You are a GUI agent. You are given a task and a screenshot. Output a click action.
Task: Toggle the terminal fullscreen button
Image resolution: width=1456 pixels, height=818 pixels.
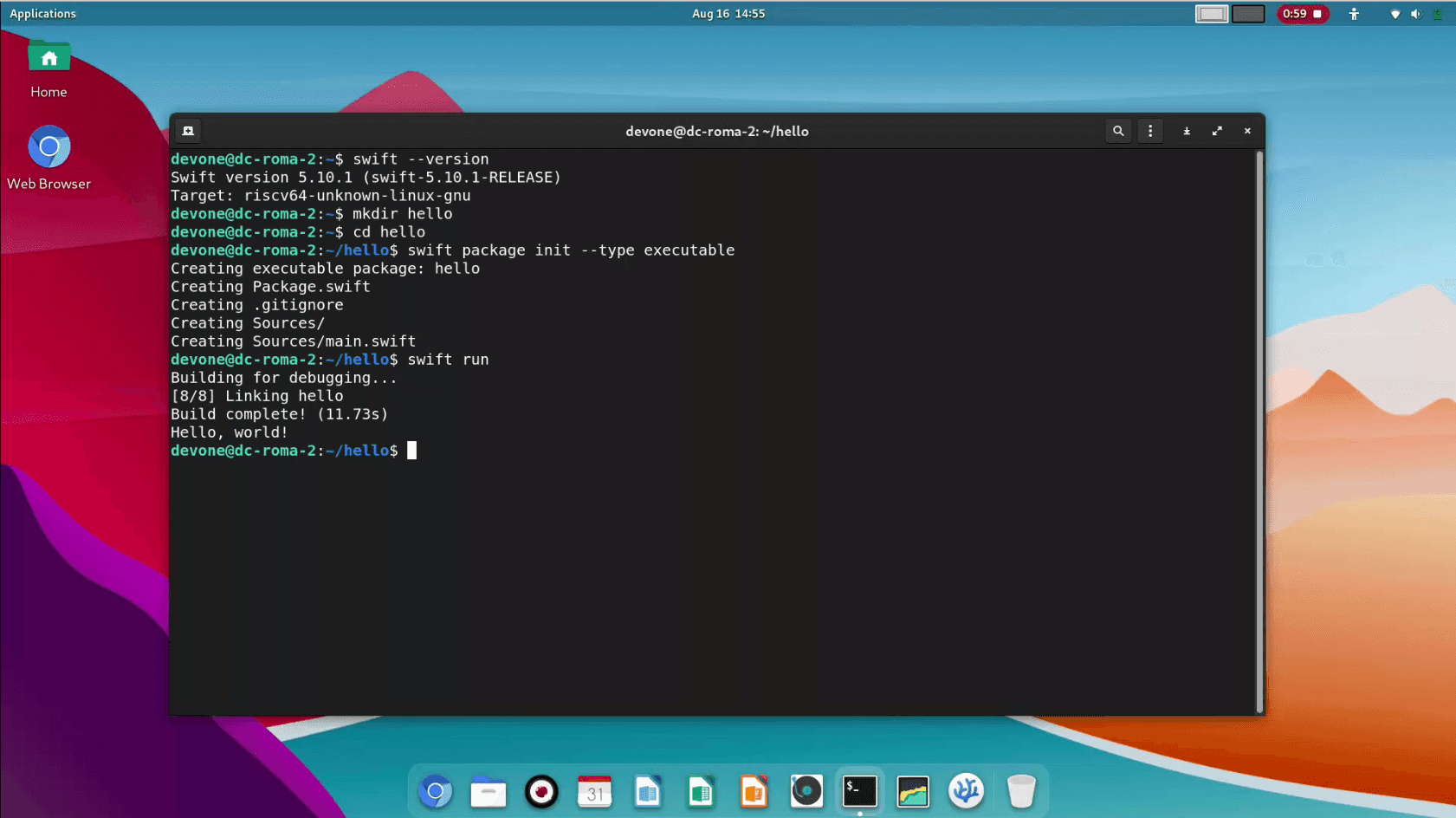[x=1217, y=131]
